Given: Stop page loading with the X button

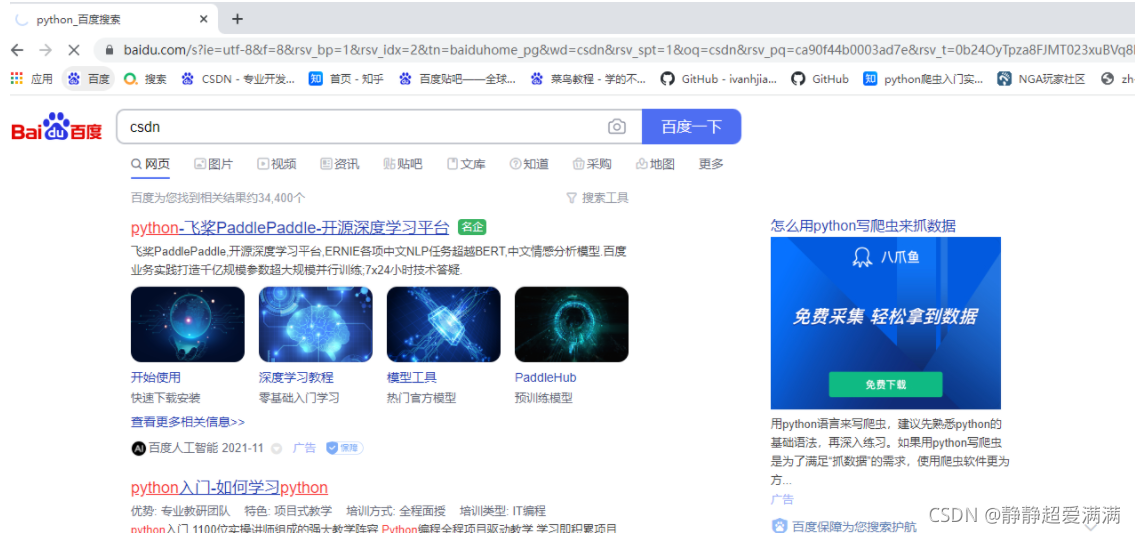Looking at the screenshot, I should click(x=74, y=50).
